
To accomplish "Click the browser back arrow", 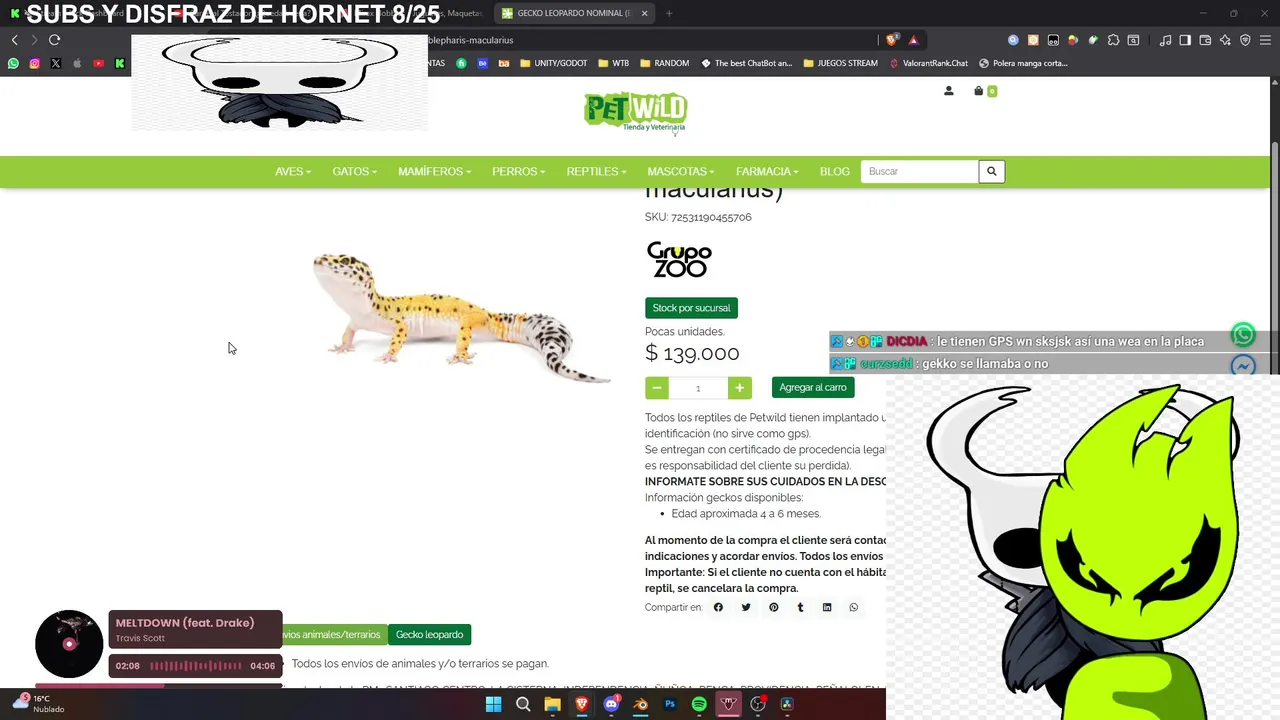I will [x=14, y=40].
